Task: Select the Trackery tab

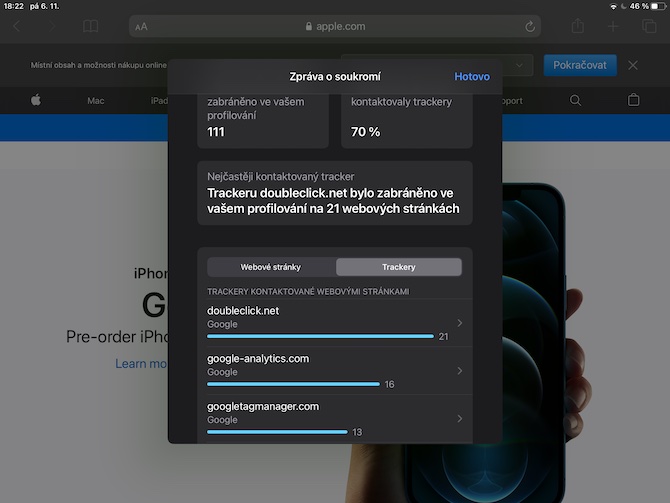Action: pos(399,267)
